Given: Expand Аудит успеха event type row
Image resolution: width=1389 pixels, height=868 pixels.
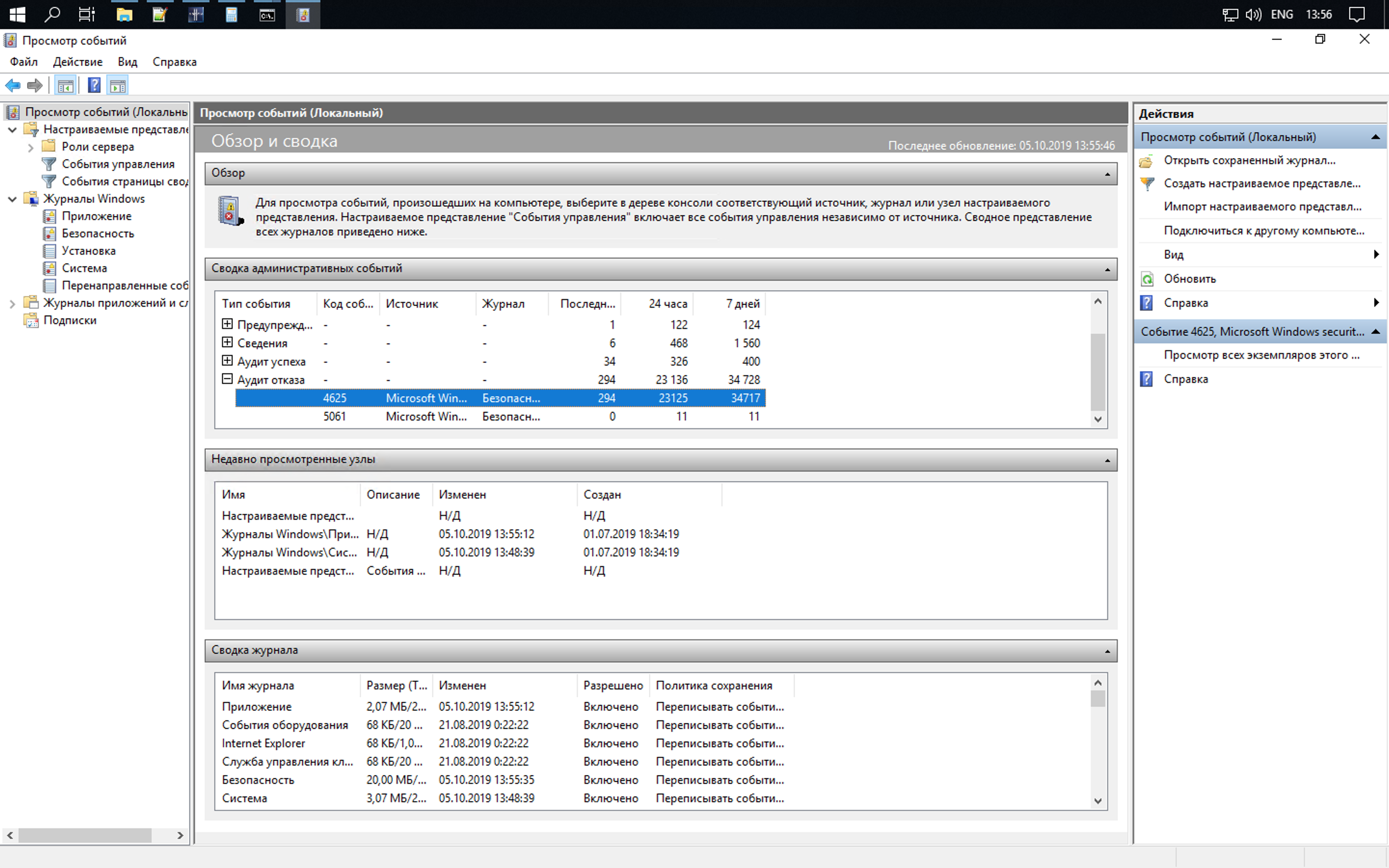Looking at the screenshot, I should 227,361.
